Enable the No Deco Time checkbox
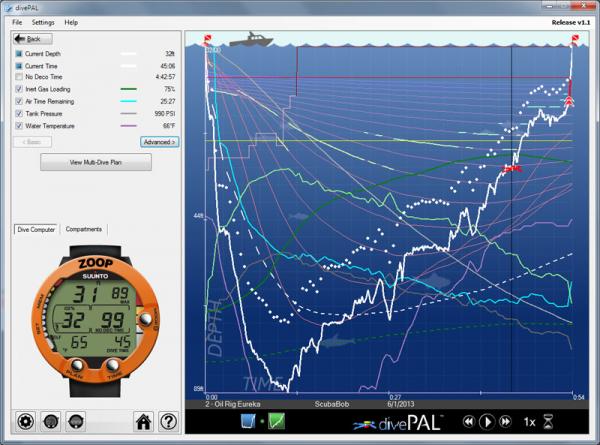600x445 pixels. 20,76
